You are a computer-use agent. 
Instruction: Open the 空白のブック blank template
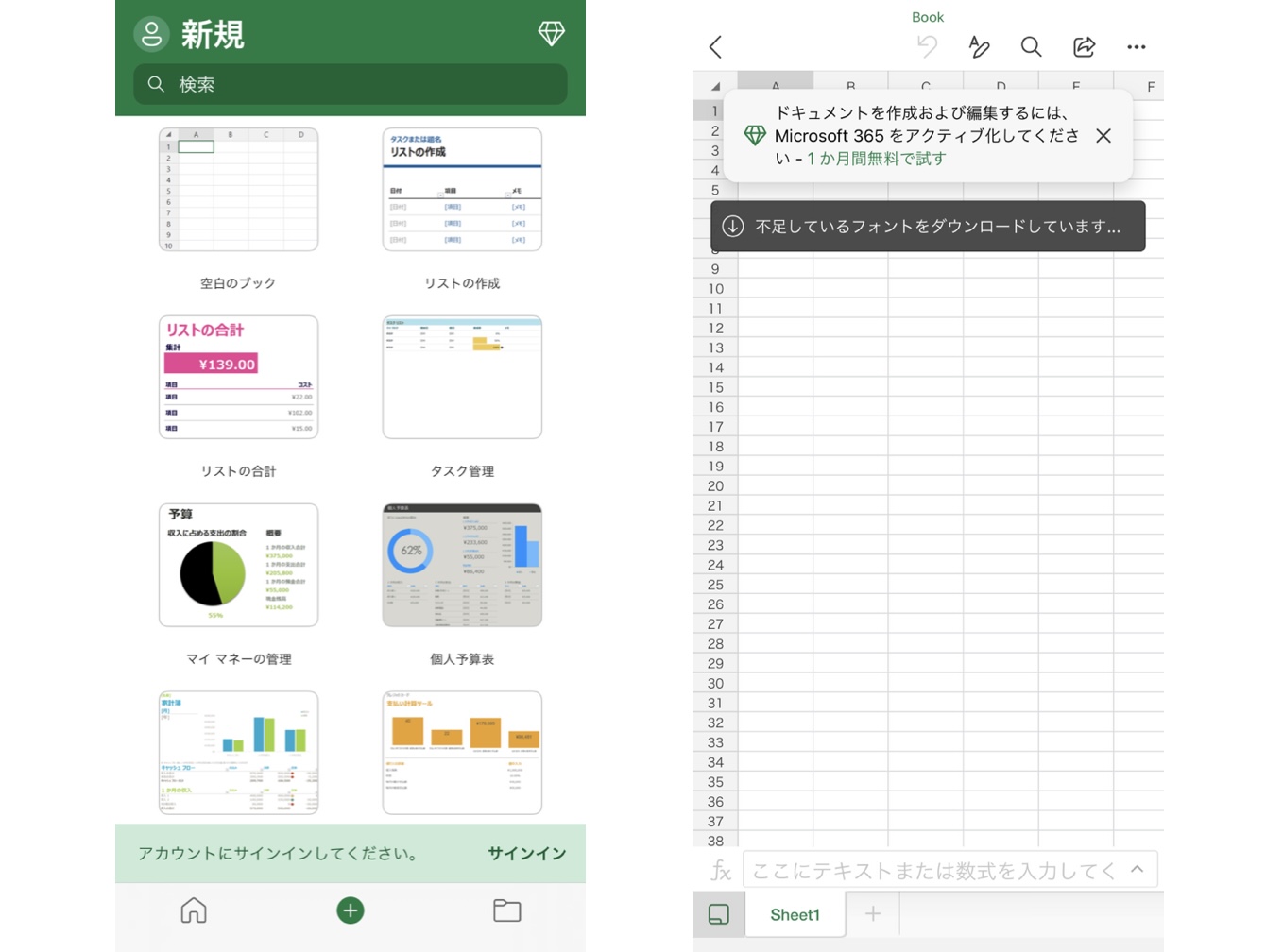(x=238, y=190)
